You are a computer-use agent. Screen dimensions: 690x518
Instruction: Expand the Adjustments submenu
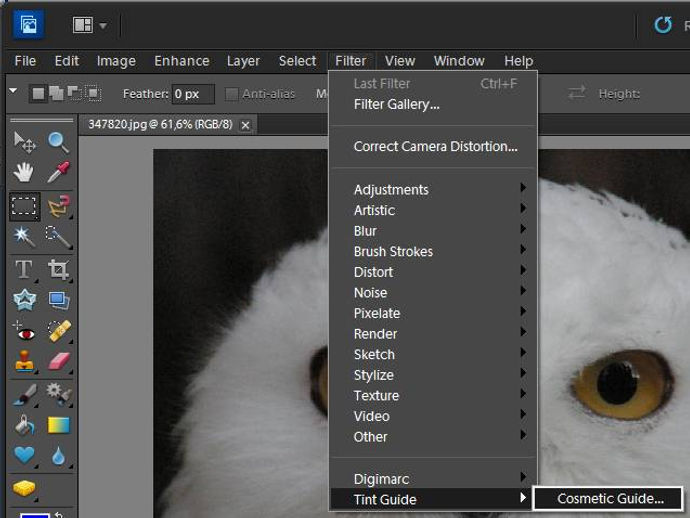click(433, 190)
